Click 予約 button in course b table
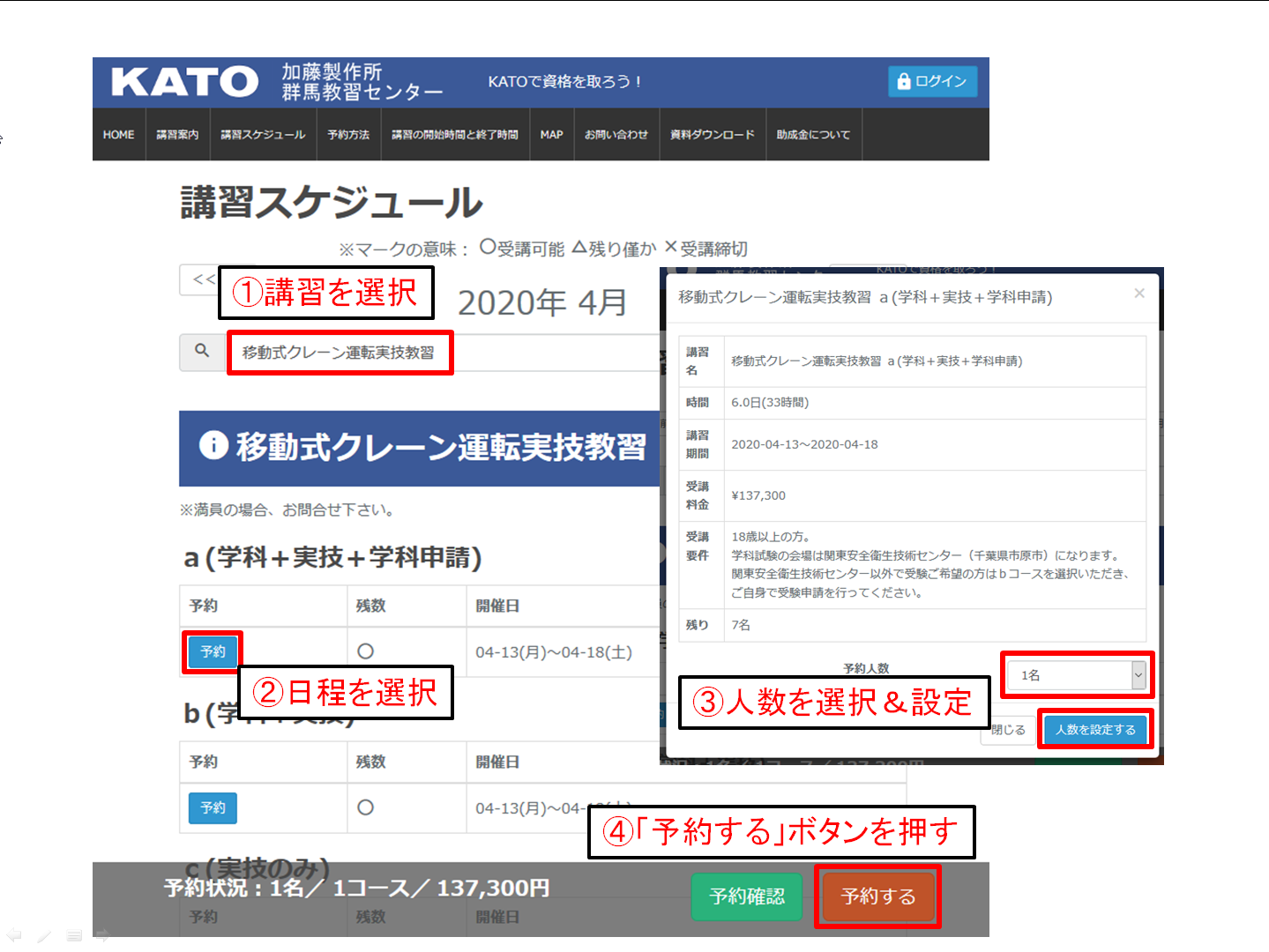Image resolution: width=1269 pixels, height=952 pixels. click(x=213, y=807)
